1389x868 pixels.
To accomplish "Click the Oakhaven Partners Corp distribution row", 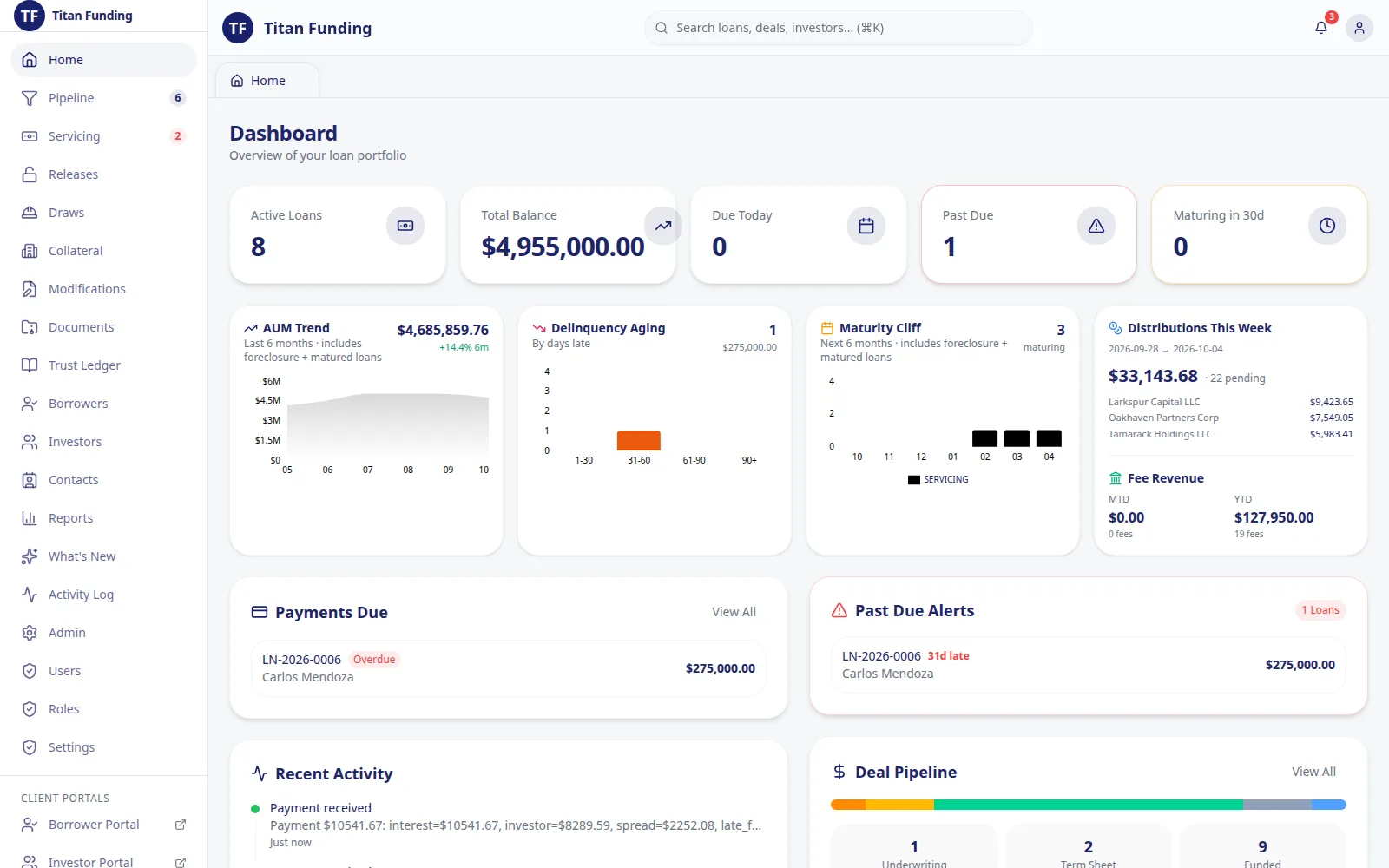I will click(1231, 418).
